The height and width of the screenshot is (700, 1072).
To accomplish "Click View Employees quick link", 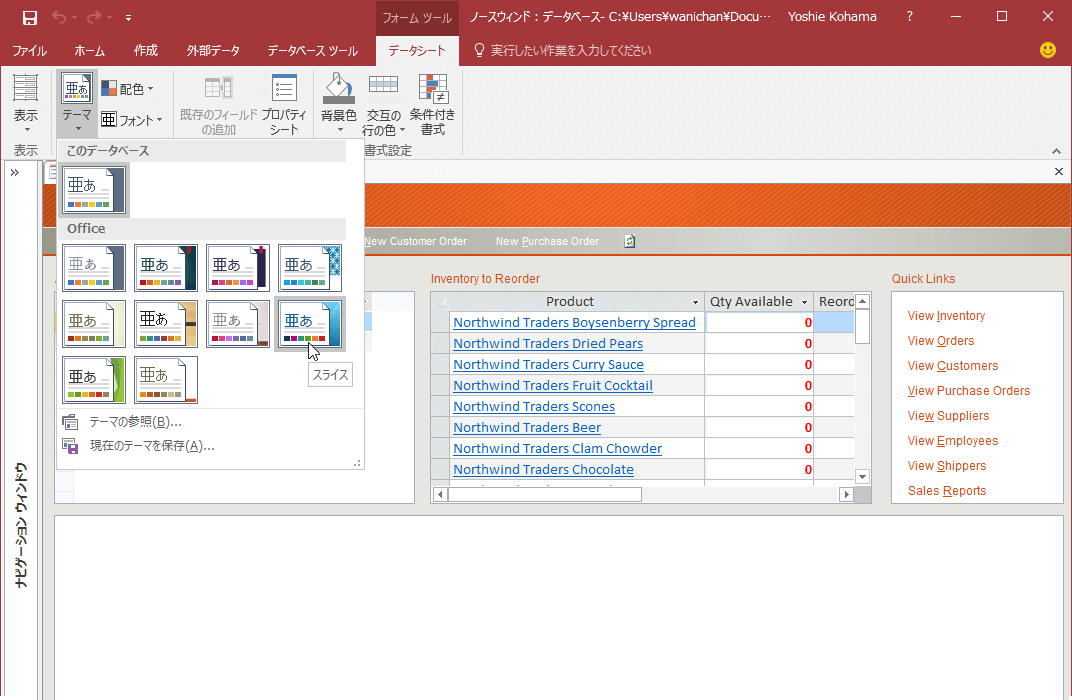I will click(x=952, y=441).
